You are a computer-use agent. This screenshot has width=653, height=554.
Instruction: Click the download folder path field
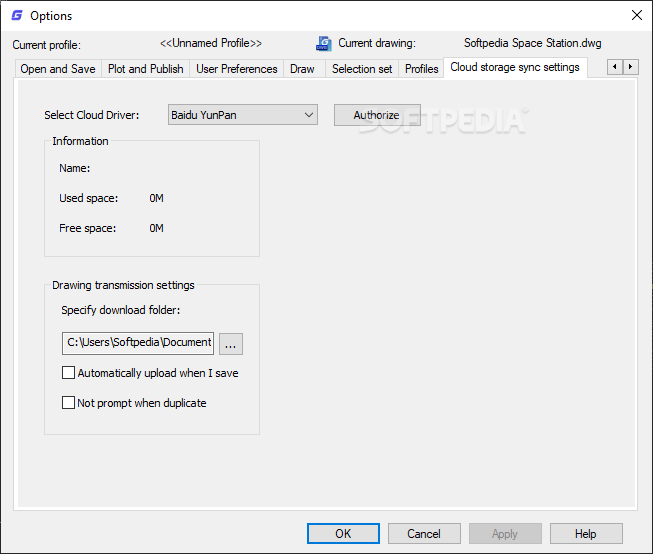[x=138, y=343]
